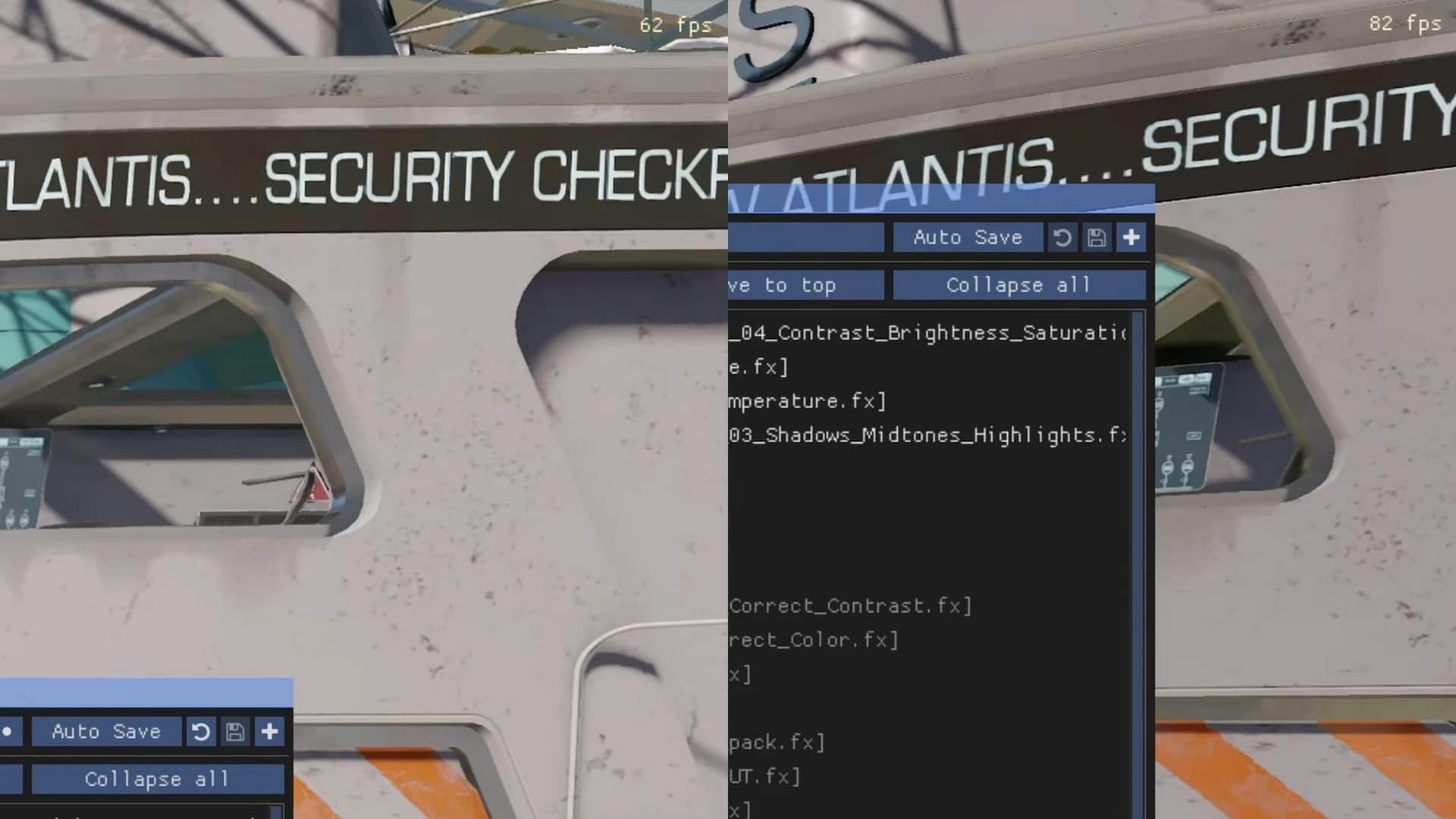Viewport: 1456px width, 819px height.
Task: Click the save icon in left panel
Action: (234, 731)
